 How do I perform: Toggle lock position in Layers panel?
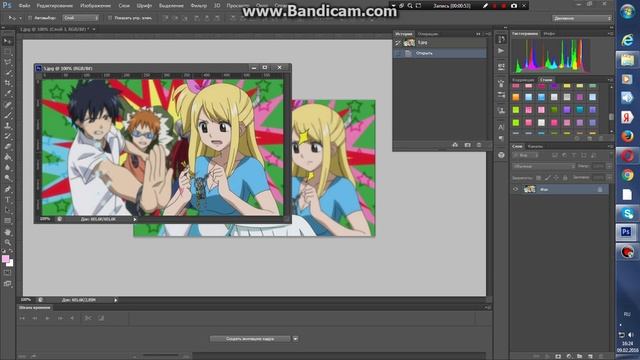[556, 178]
